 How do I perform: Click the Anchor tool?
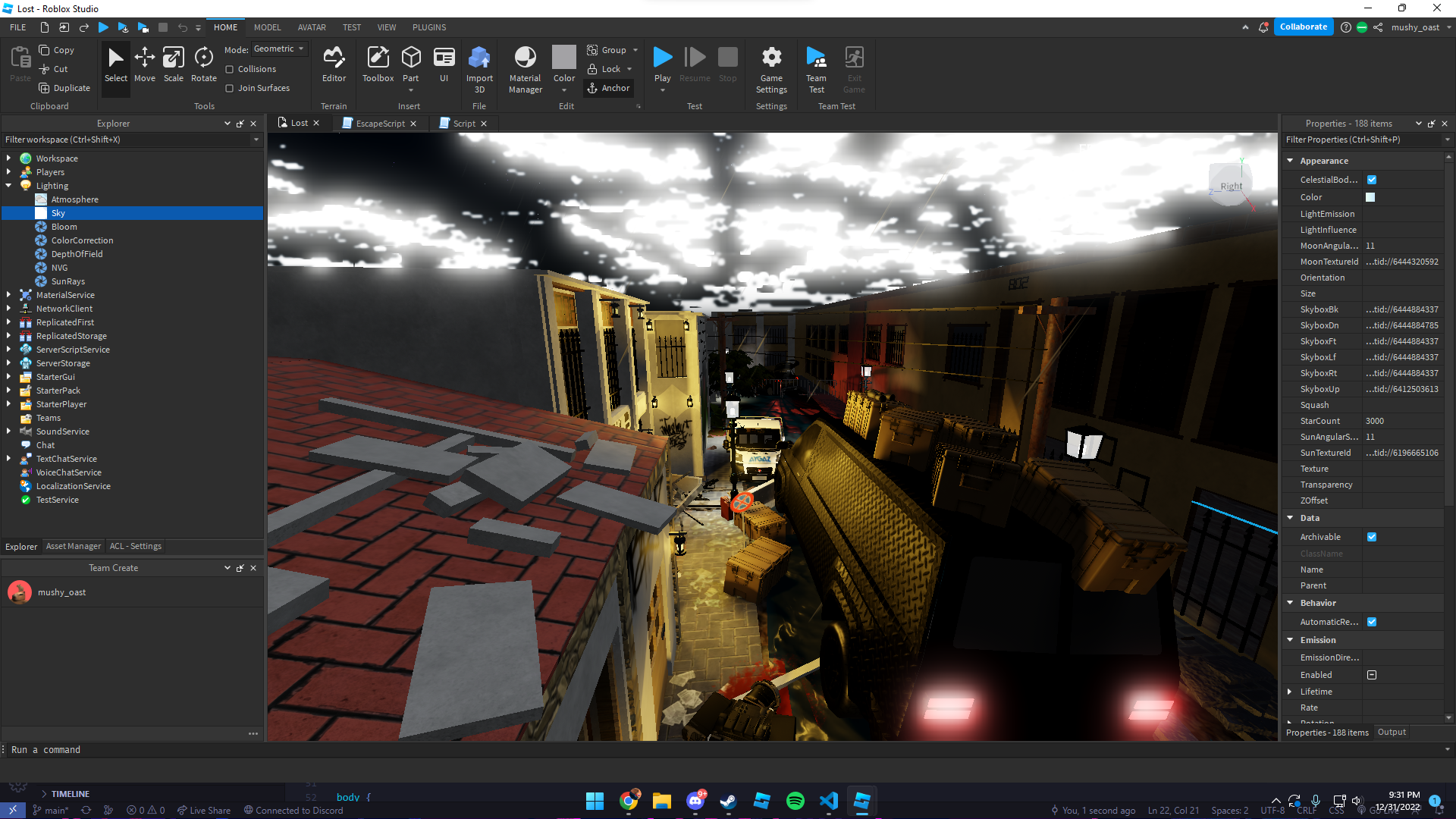click(608, 88)
